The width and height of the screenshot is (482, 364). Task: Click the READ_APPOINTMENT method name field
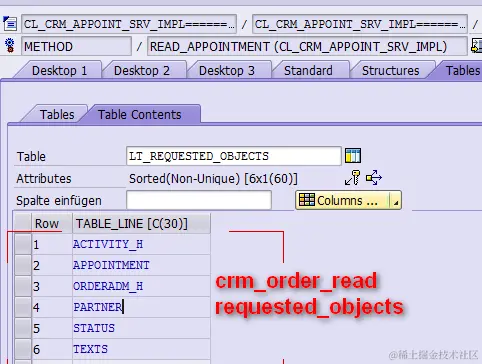[307, 46]
